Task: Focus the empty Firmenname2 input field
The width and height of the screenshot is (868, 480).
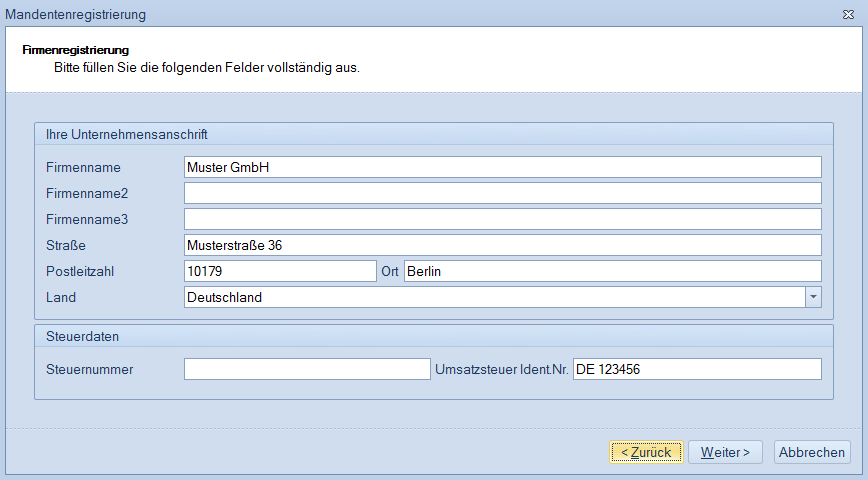Action: (x=502, y=193)
